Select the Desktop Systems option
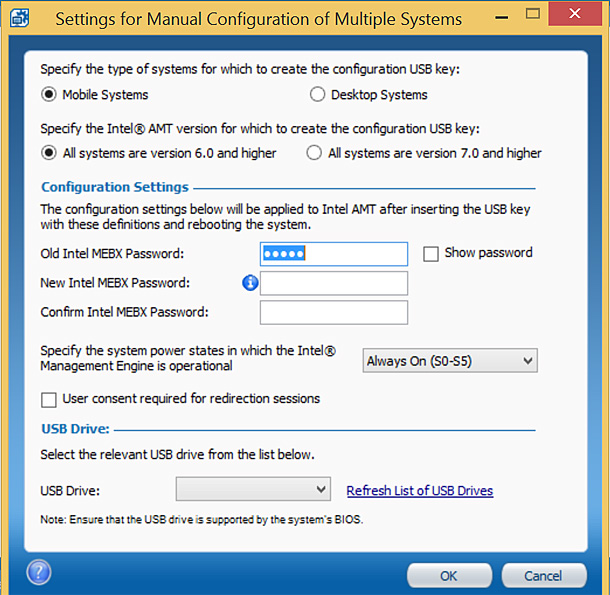Image resolution: width=610 pixels, height=595 pixels. [x=318, y=95]
